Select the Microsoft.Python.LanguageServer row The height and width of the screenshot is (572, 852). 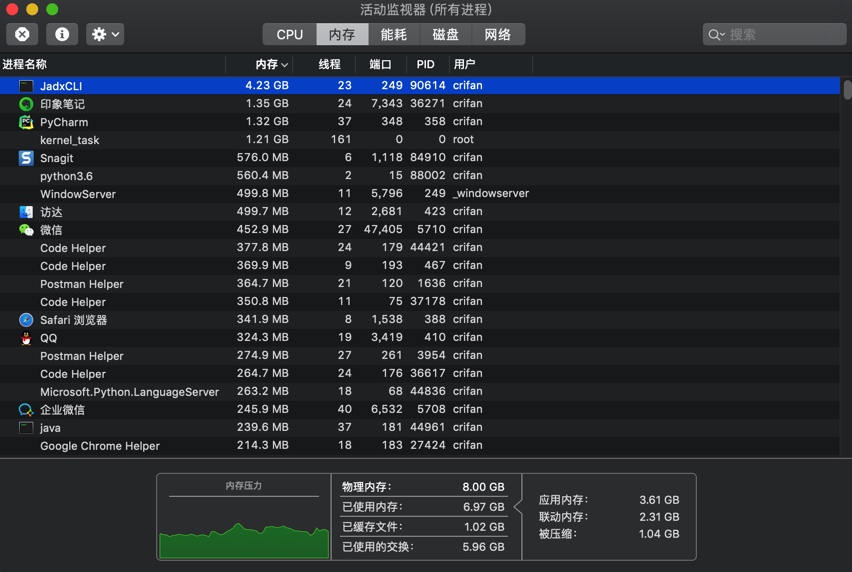(x=419, y=391)
